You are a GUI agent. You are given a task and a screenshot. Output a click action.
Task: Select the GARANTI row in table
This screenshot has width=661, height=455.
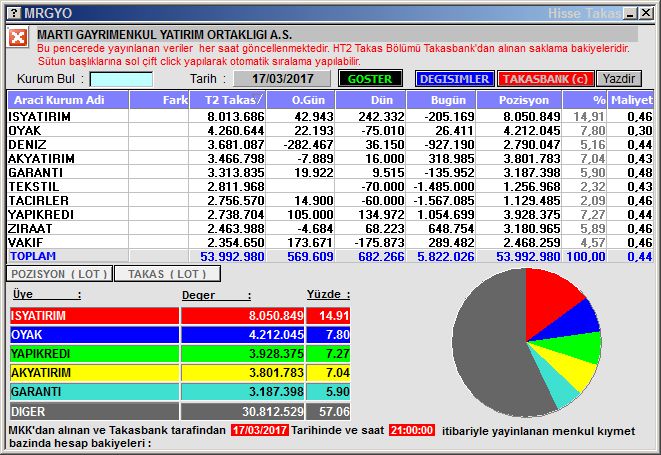pyautogui.click(x=330, y=172)
